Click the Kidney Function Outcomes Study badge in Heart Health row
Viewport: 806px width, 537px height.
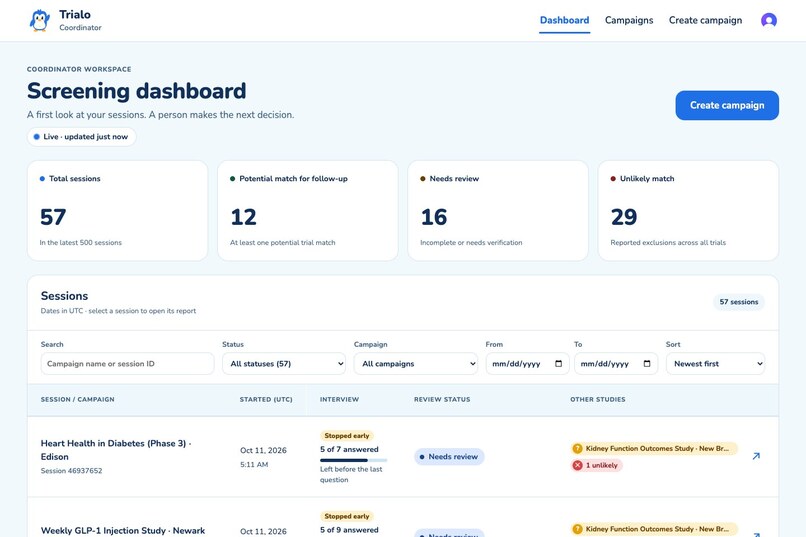pos(653,448)
